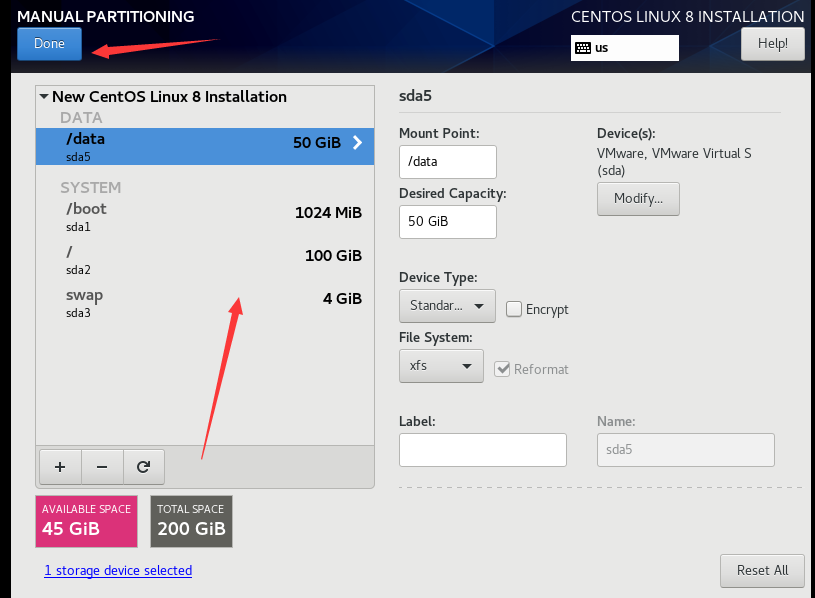Select the /boot sda1 partition
This screenshot has height=598, width=815.
[x=205, y=217]
